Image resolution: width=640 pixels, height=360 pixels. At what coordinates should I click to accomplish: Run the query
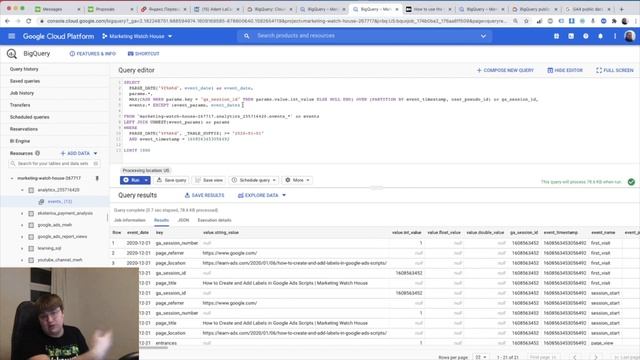click(x=131, y=180)
